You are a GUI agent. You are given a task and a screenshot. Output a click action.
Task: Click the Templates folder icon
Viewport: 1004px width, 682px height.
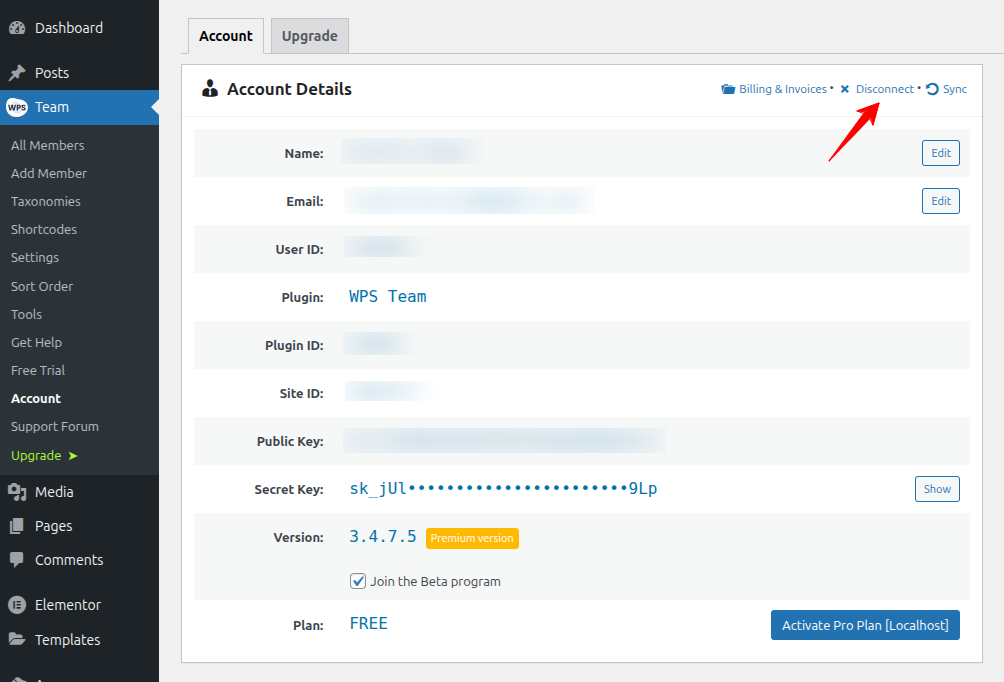[17, 640]
